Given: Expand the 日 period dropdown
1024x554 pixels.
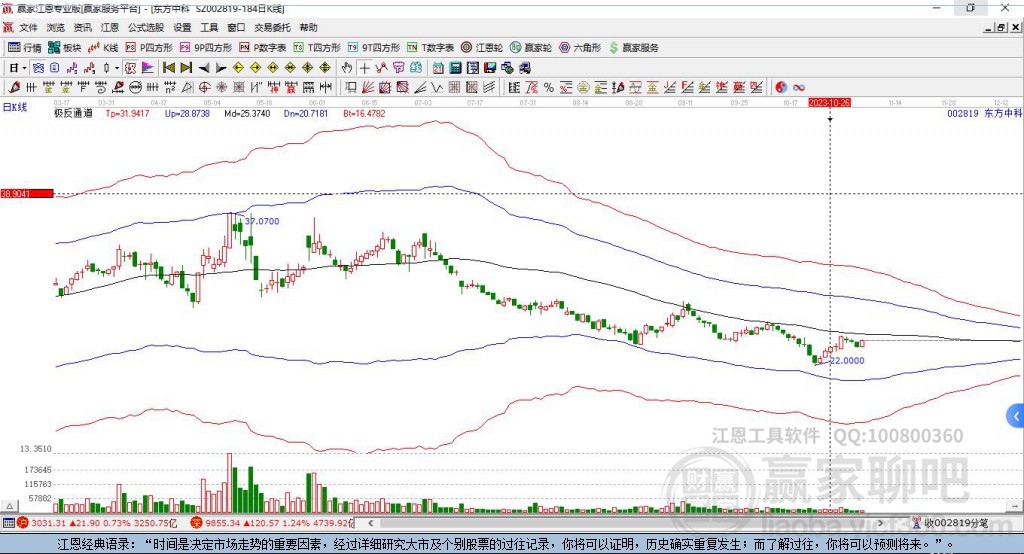Looking at the screenshot, I should tap(24, 68).
